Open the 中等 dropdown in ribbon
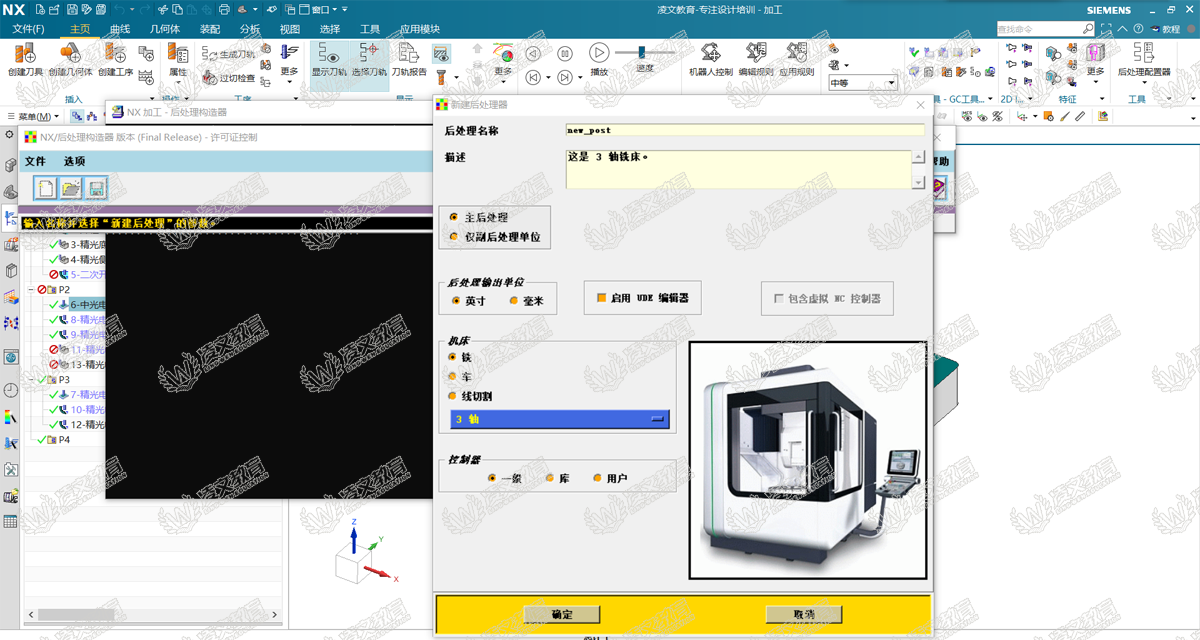Screen dimensions: 1200x640 [x=863, y=83]
